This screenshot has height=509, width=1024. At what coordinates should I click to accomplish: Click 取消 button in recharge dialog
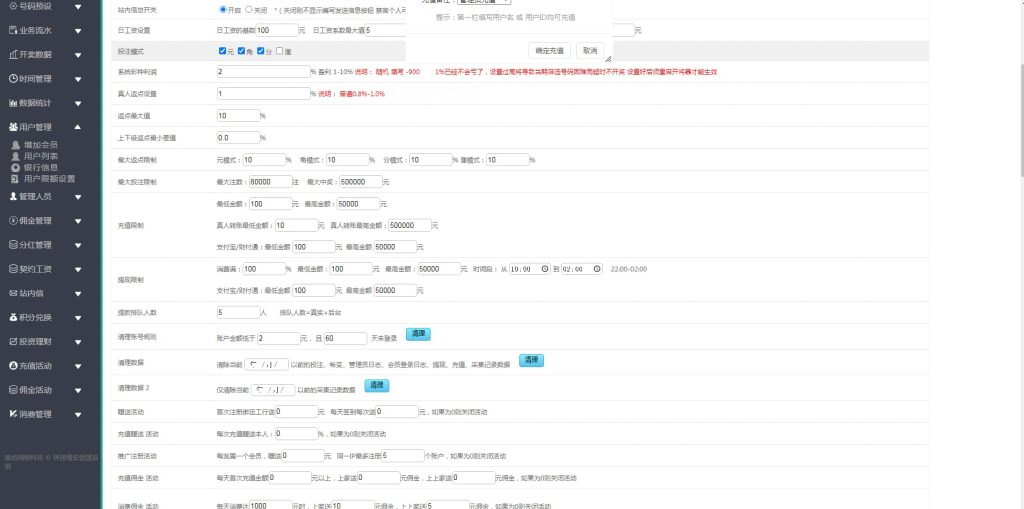(590, 50)
